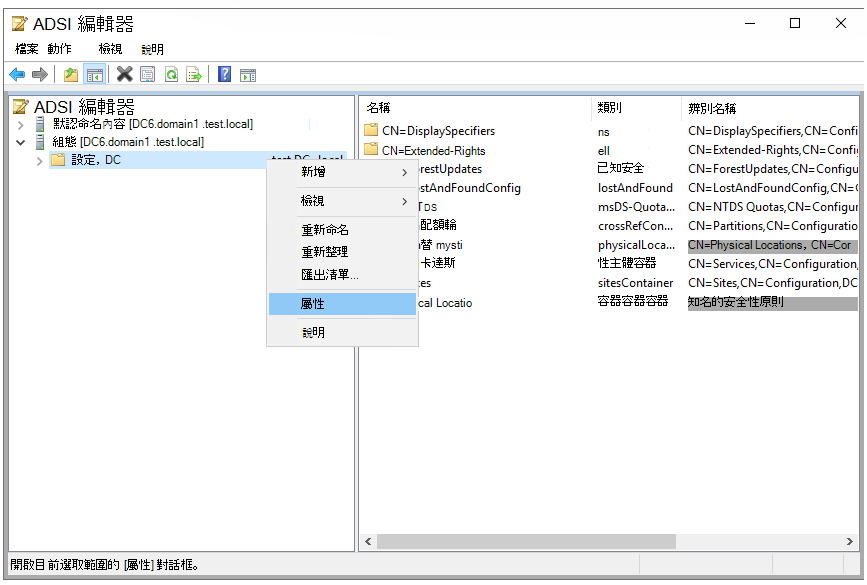
Task: Click the CN=ForestUpdates,CN=Configu distinguished name
Action: click(x=773, y=169)
